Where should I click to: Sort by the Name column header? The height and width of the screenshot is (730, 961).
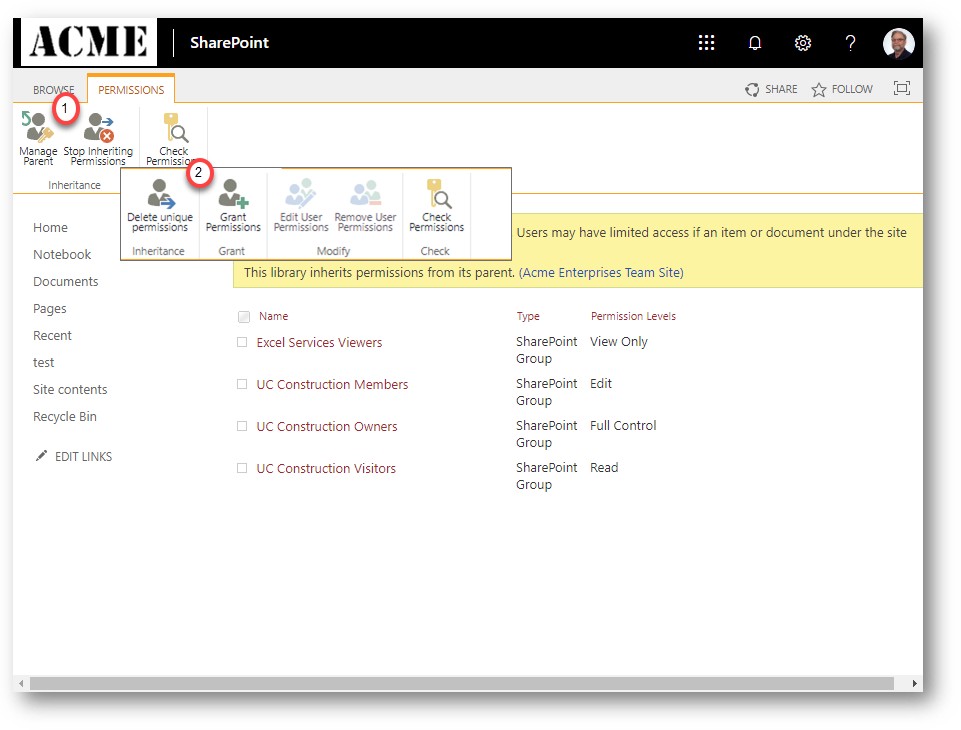pyautogui.click(x=273, y=316)
